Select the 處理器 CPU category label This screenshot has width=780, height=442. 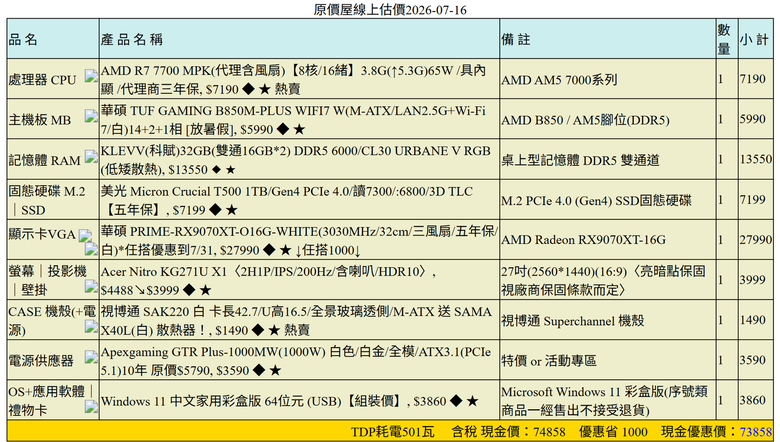pos(42,80)
